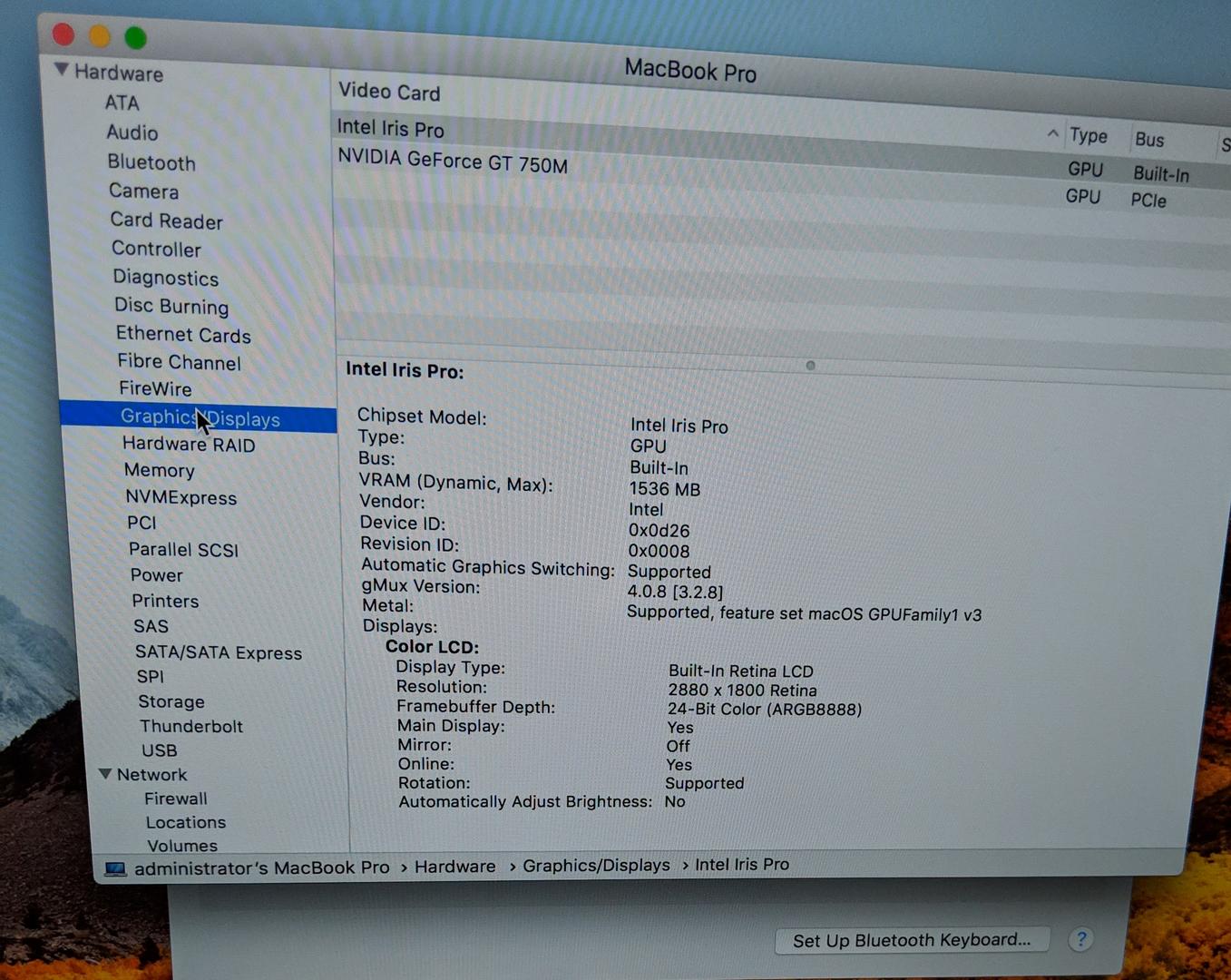Zoom the window with the green button
Screen dimensions: 1231x980
click(136, 38)
